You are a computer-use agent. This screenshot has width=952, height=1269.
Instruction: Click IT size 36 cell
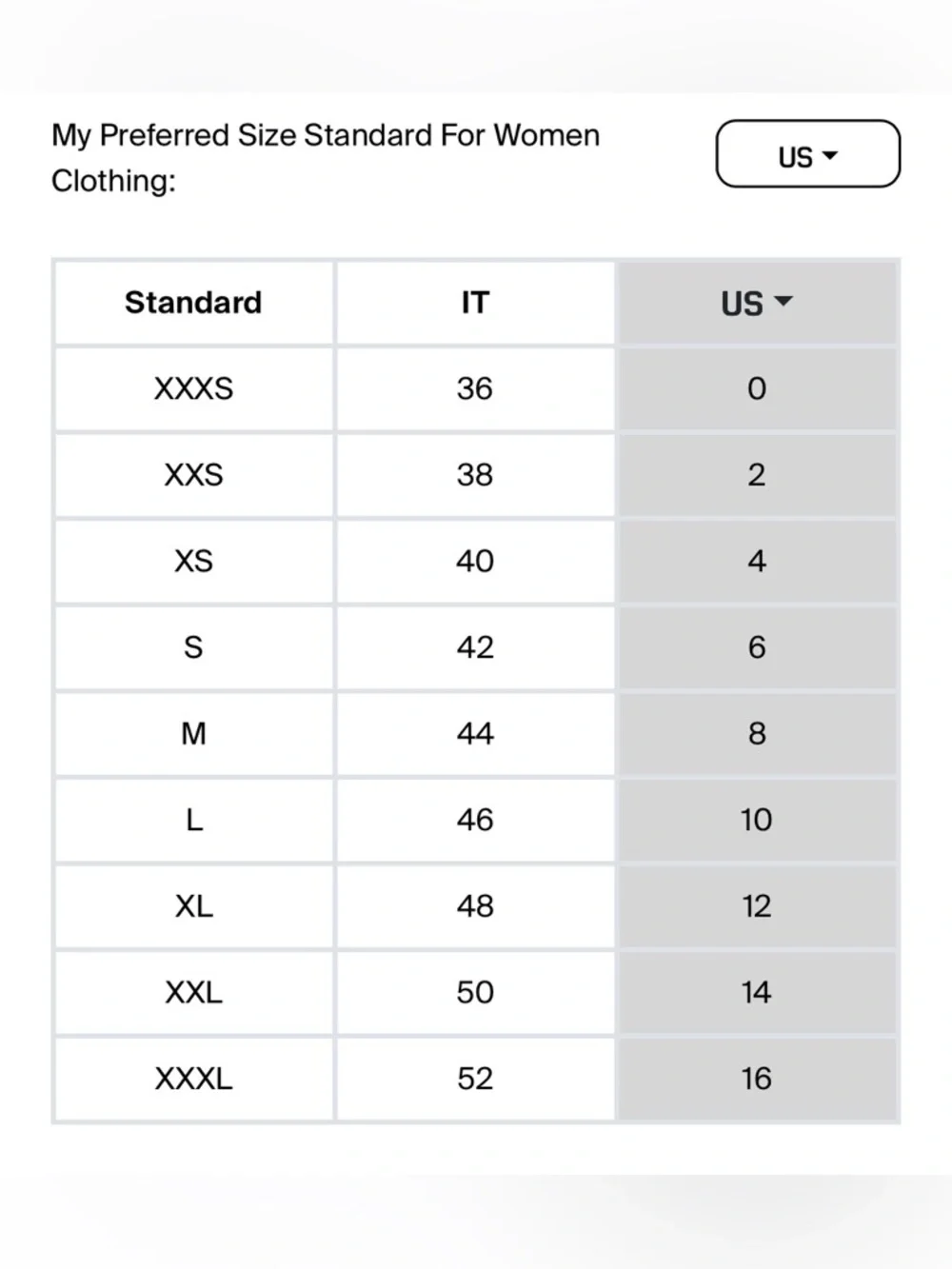click(475, 388)
